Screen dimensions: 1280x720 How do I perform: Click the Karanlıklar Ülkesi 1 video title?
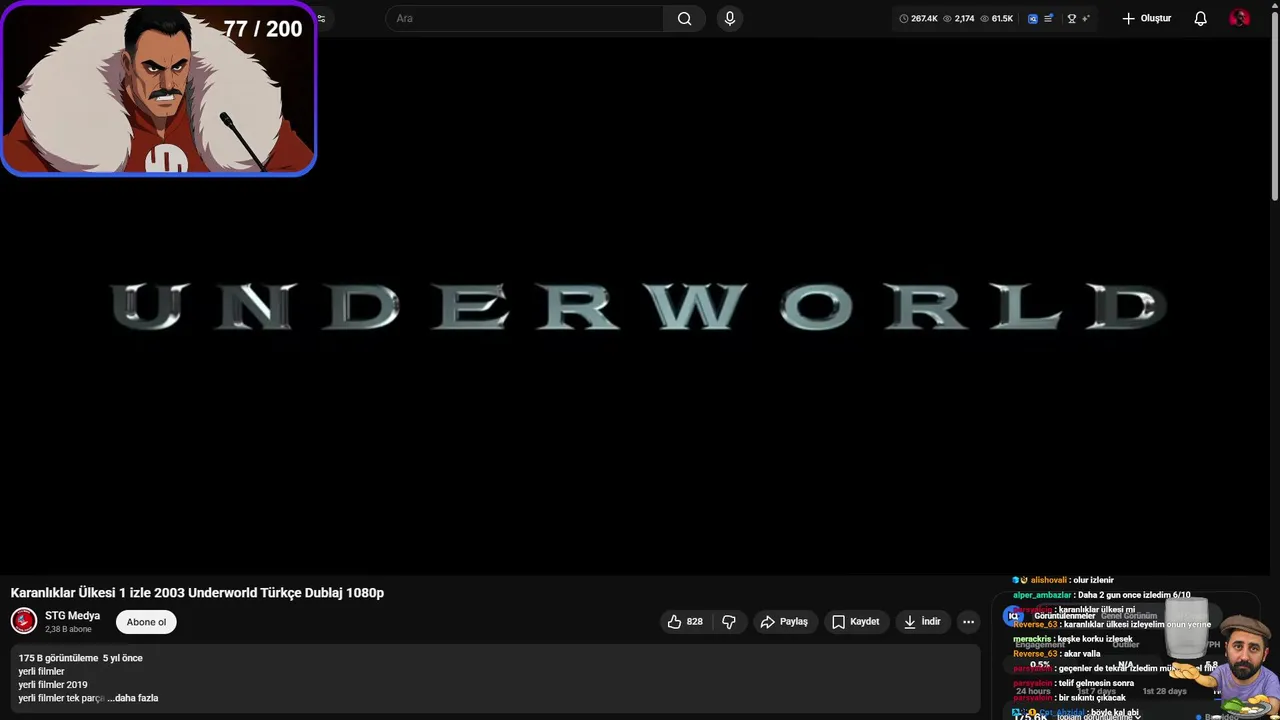(x=197, y=593)
